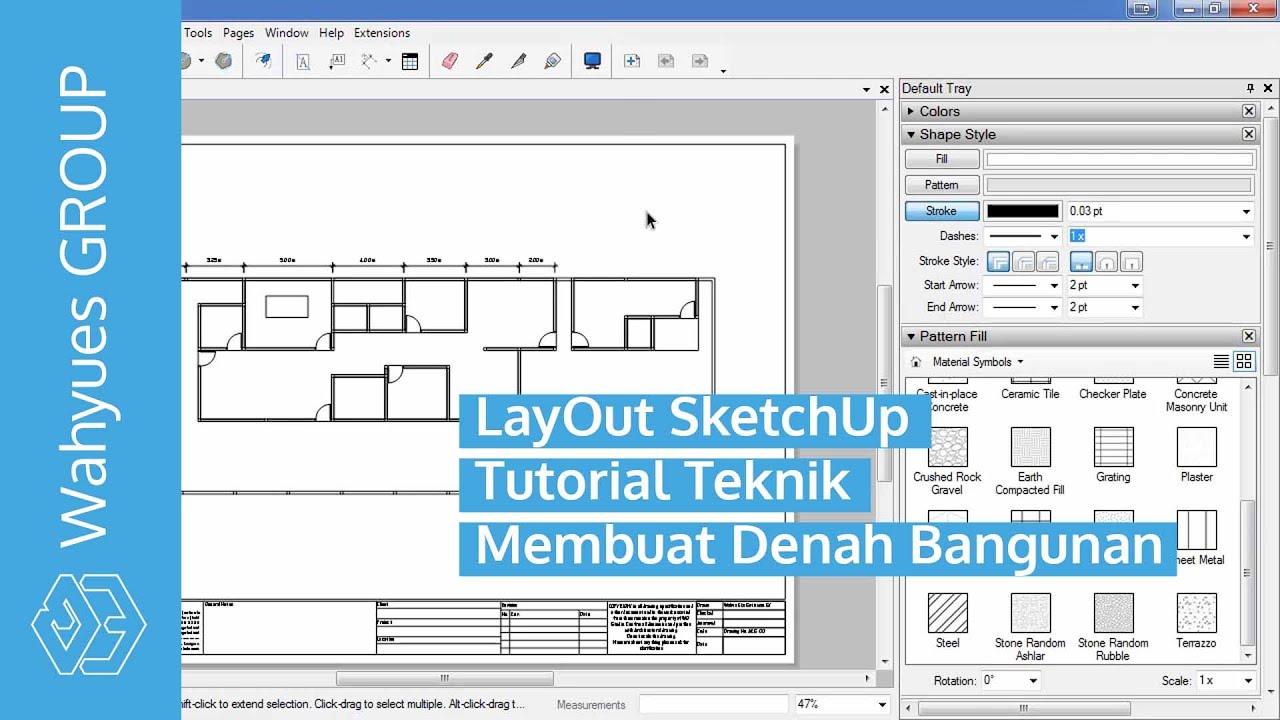Choose square end cap style

click(1130, 262)
